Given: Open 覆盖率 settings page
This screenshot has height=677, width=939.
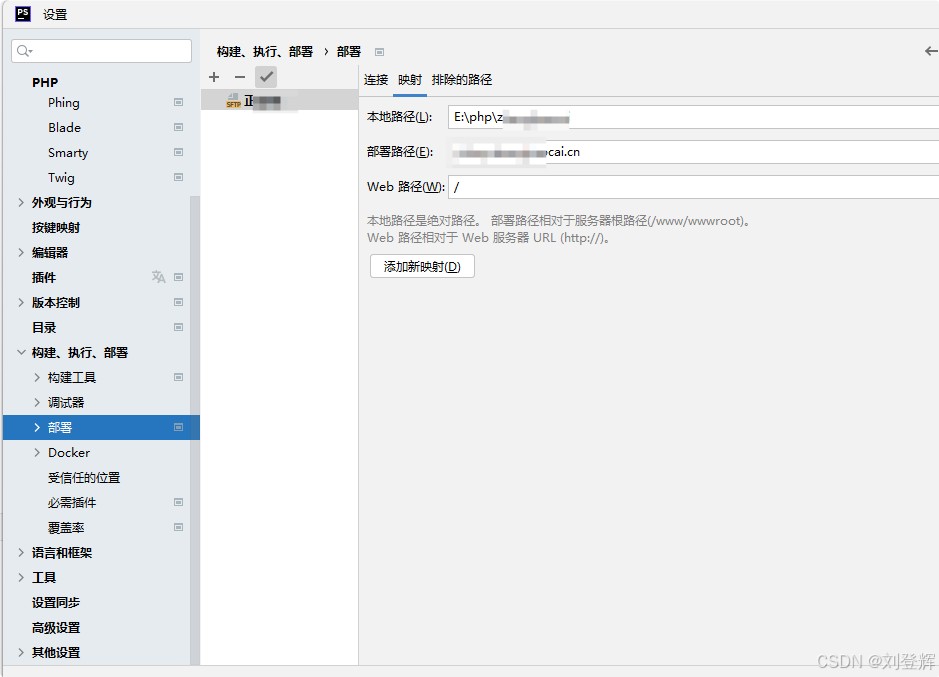Looking at the screenshot, I should (x=66, y=527).
